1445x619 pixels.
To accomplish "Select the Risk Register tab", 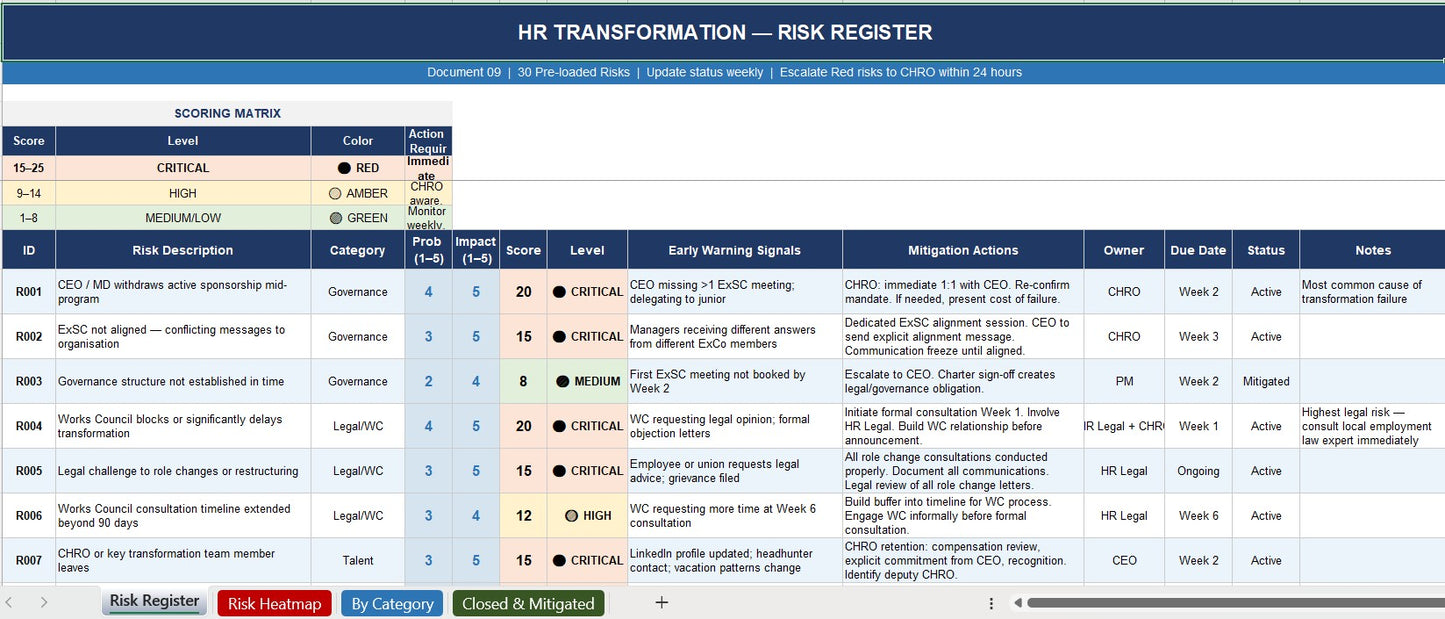I will (153, 601).
